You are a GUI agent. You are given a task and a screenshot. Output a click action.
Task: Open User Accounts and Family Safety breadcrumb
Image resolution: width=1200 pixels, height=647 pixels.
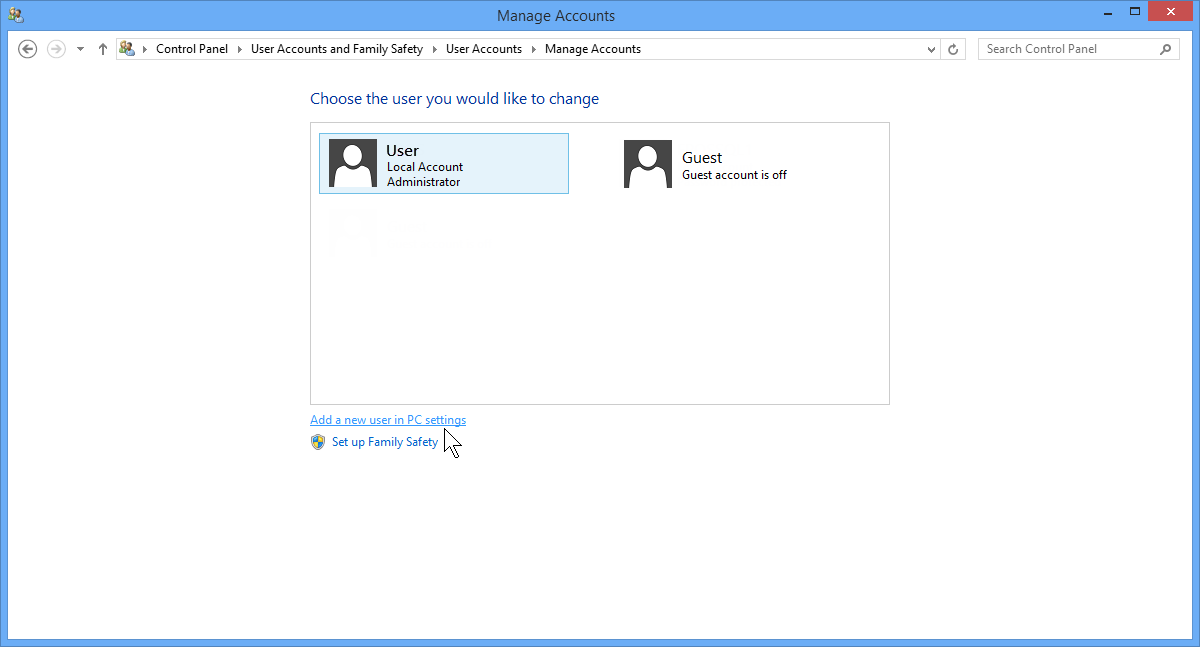pos(337,49)
